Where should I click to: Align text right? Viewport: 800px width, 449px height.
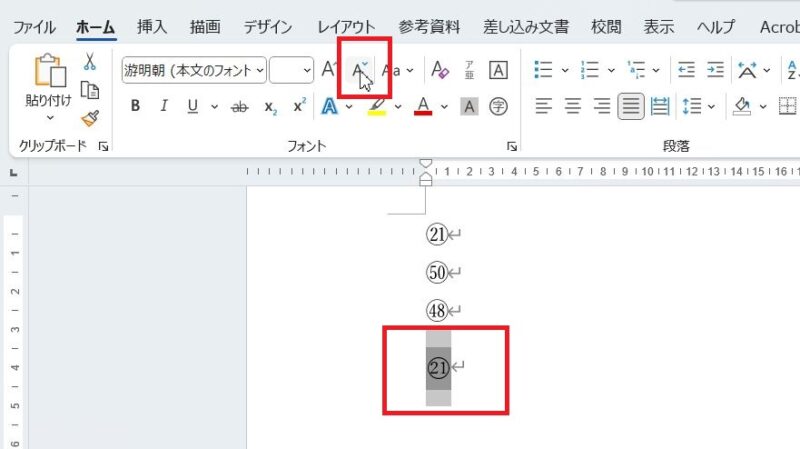pos(602,106)
